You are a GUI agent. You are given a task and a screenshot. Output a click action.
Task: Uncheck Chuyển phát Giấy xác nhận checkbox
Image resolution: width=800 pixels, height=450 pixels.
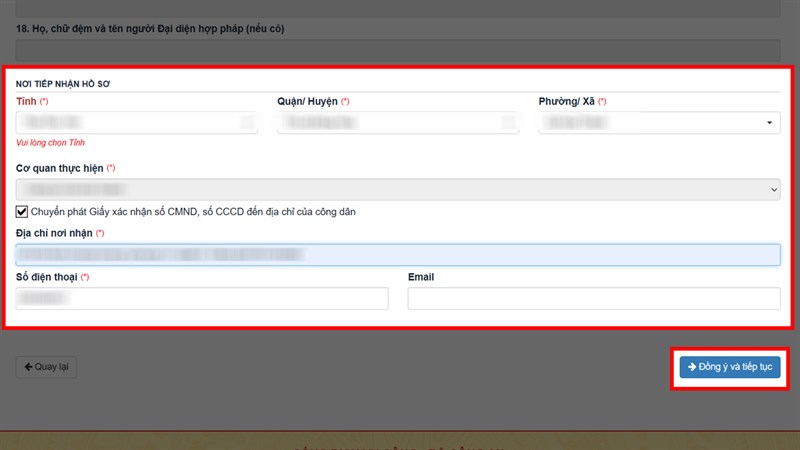(x=21, y=211)
